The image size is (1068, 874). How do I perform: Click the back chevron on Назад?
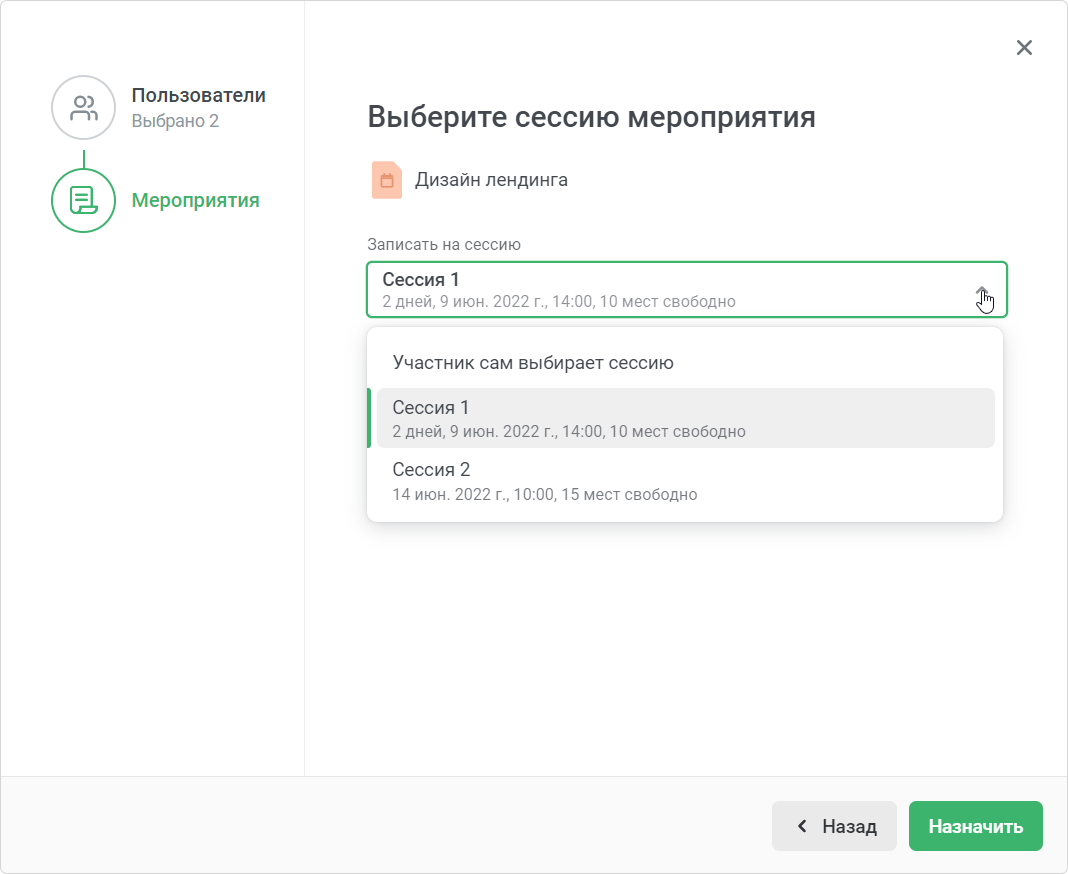[x=802, y=826]
